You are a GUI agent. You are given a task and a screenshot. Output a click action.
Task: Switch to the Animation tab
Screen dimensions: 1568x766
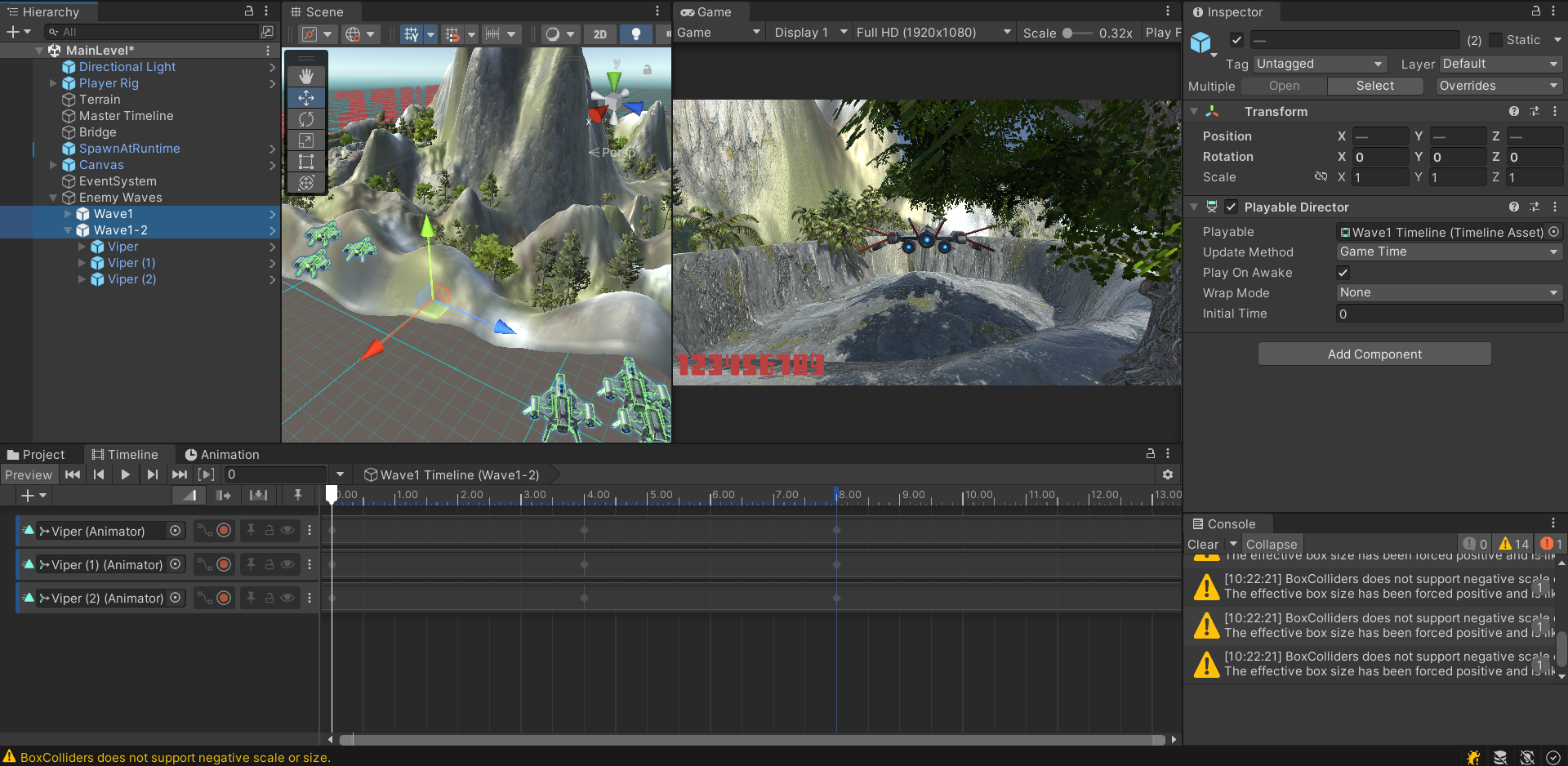coord(222,455)
